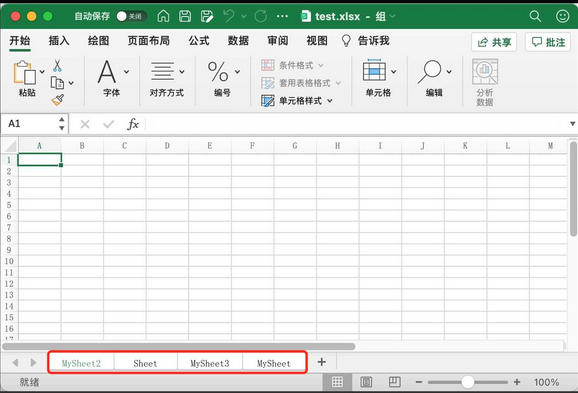Viewport: 578px width, 393px height.
Task: Switch to the Sheet sheet tab
Action: 145,364
